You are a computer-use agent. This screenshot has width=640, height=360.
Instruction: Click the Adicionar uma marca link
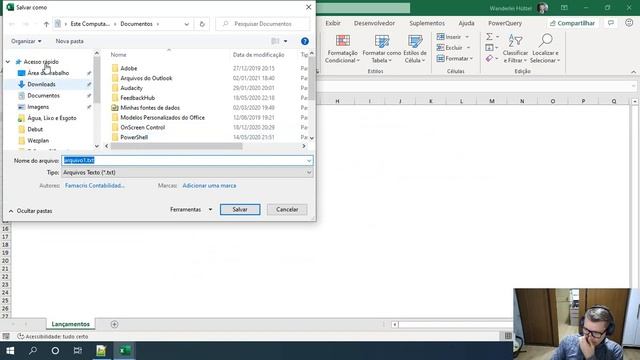click(x=209, y=186)
